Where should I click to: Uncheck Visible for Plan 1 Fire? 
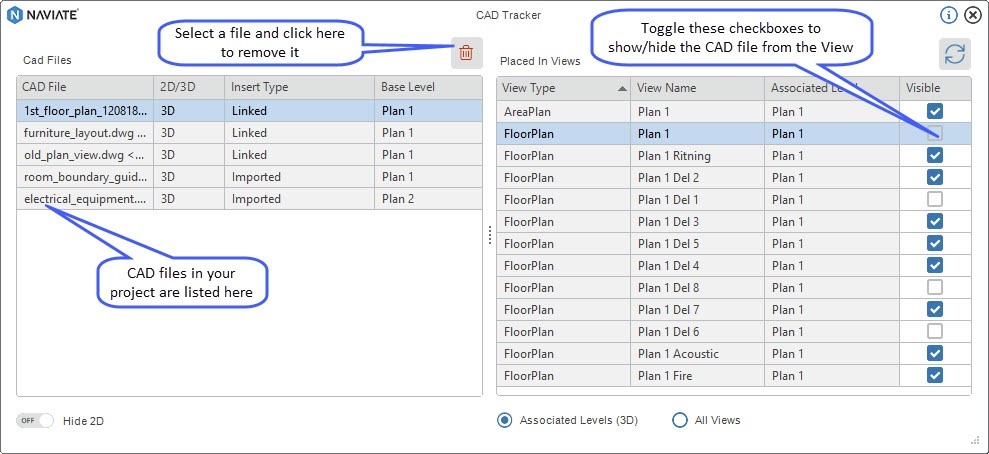click(935, 375)
